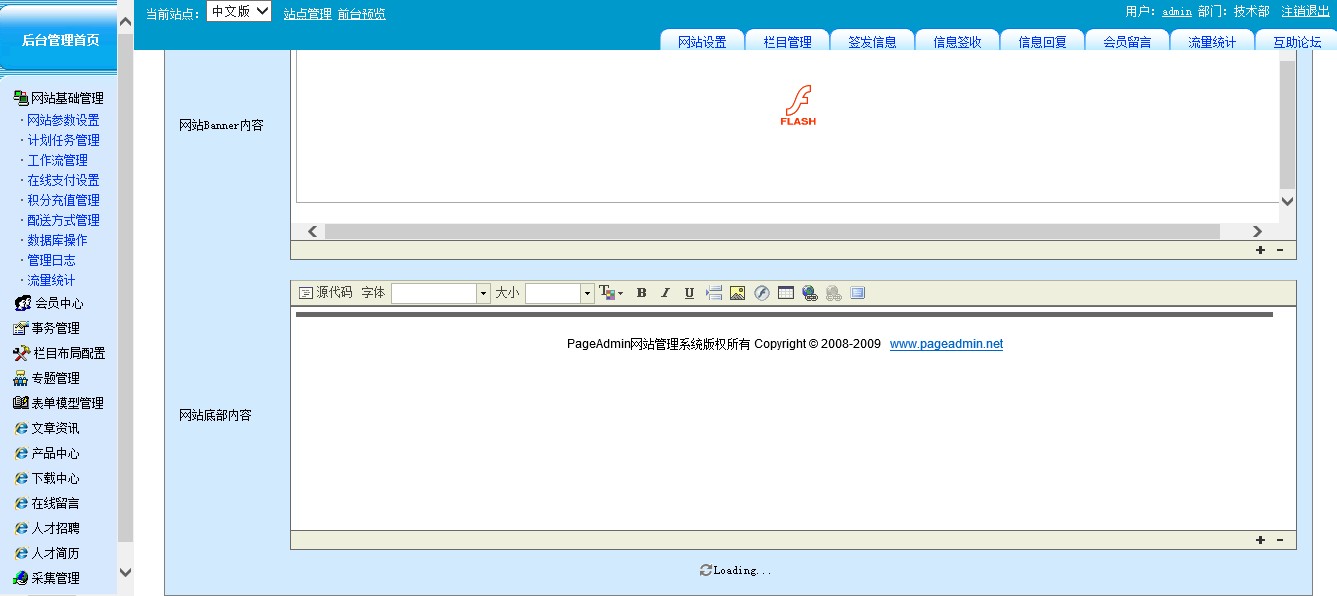Click the 注销退出 logout link
Image resolution: width=1337 pixels, height=596 pixels.
tap(1305, 11)
